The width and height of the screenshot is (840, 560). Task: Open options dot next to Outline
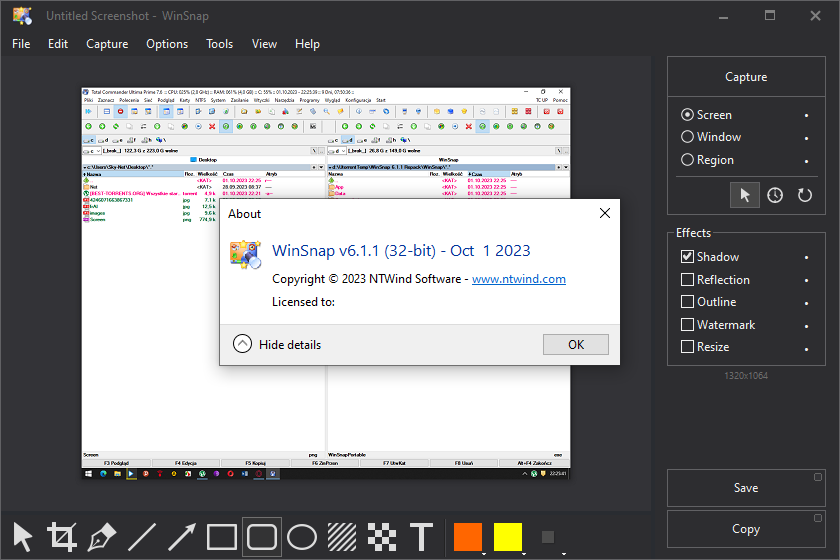pos(806,303)
